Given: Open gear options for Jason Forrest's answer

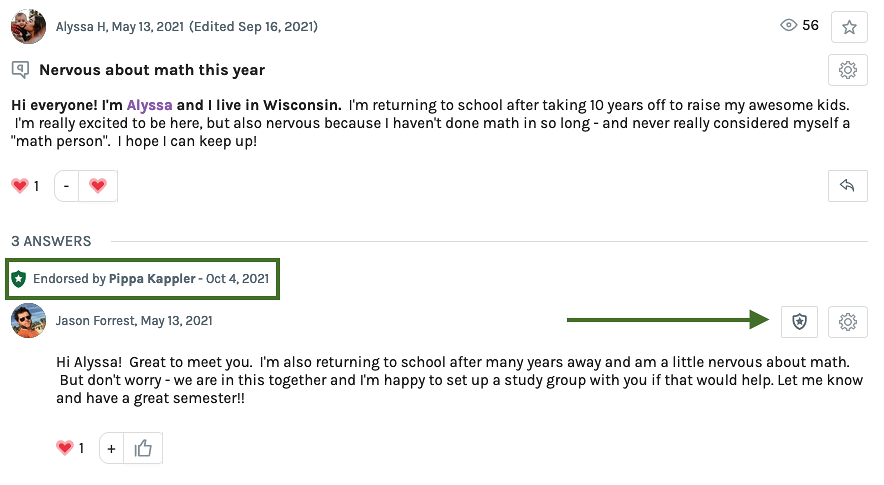Looking at the screenshot, I should pos(848,321).
